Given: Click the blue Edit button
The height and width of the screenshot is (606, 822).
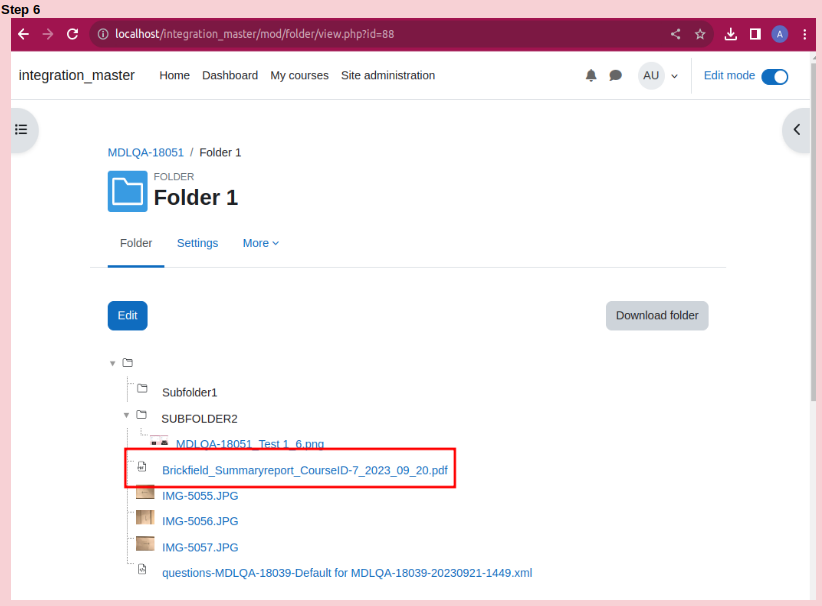Looking at the screenshot, I should (127, 316).
